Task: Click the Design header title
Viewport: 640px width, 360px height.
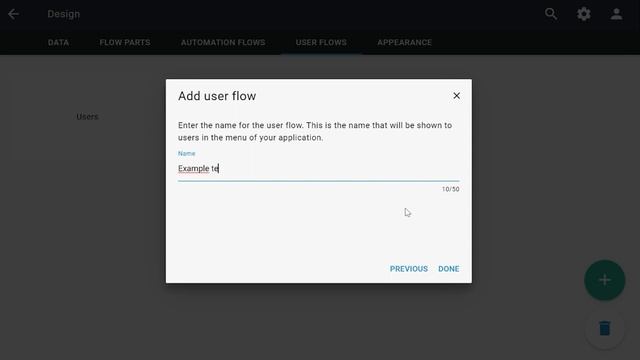Action: click(64, 14)
